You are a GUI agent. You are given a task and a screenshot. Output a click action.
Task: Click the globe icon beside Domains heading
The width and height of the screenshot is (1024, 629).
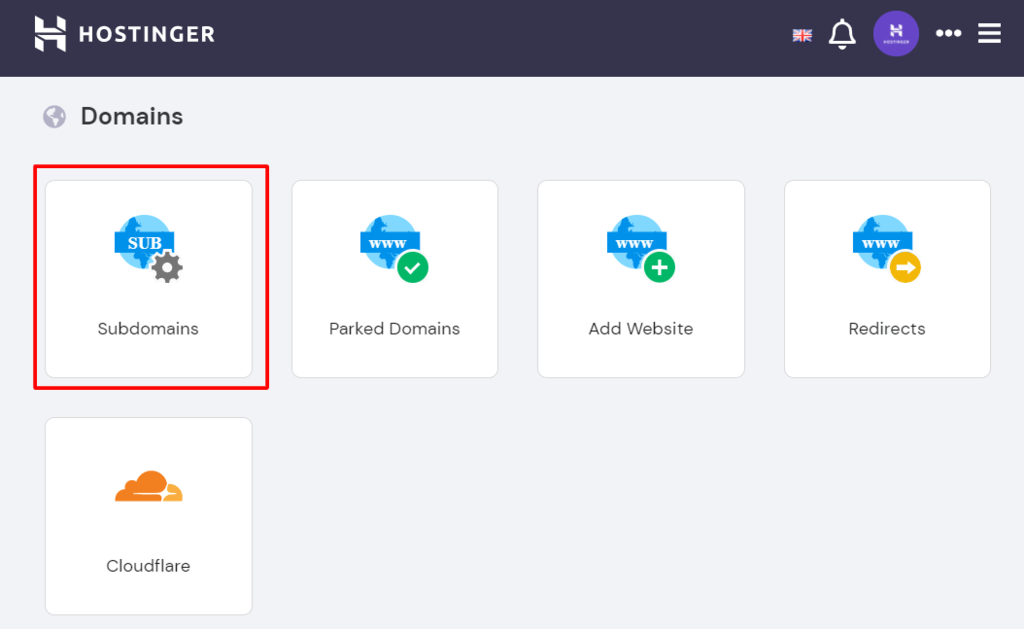click(54, 117)
